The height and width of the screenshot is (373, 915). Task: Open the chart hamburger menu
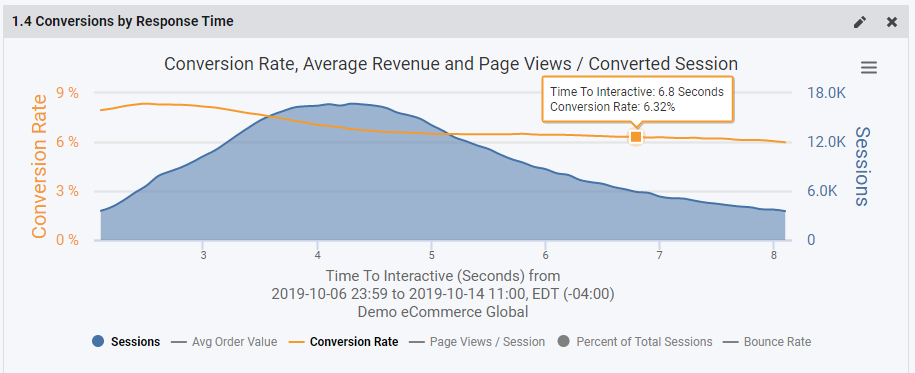pos(869,68)
